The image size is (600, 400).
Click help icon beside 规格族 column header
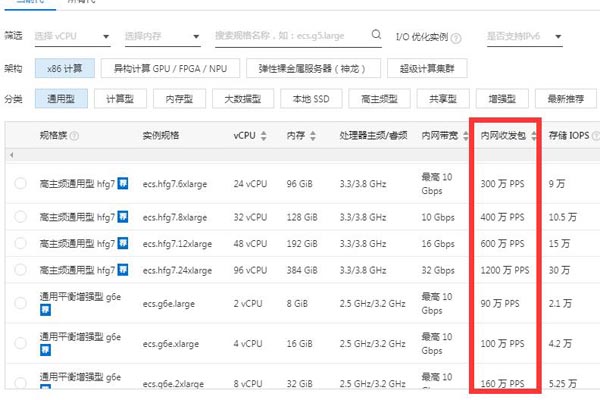point(74,135)
